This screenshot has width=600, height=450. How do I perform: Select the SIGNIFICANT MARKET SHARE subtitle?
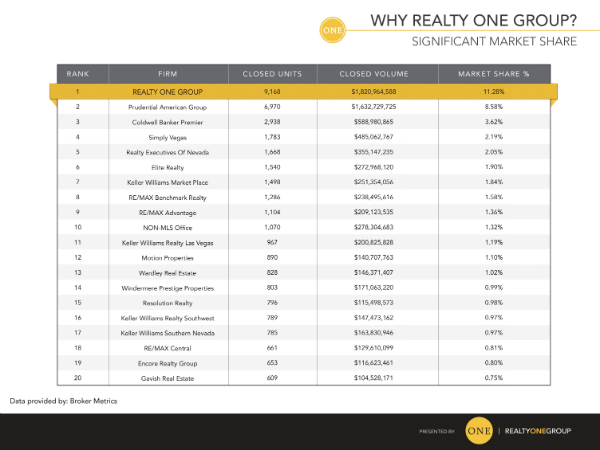[494, 41]
